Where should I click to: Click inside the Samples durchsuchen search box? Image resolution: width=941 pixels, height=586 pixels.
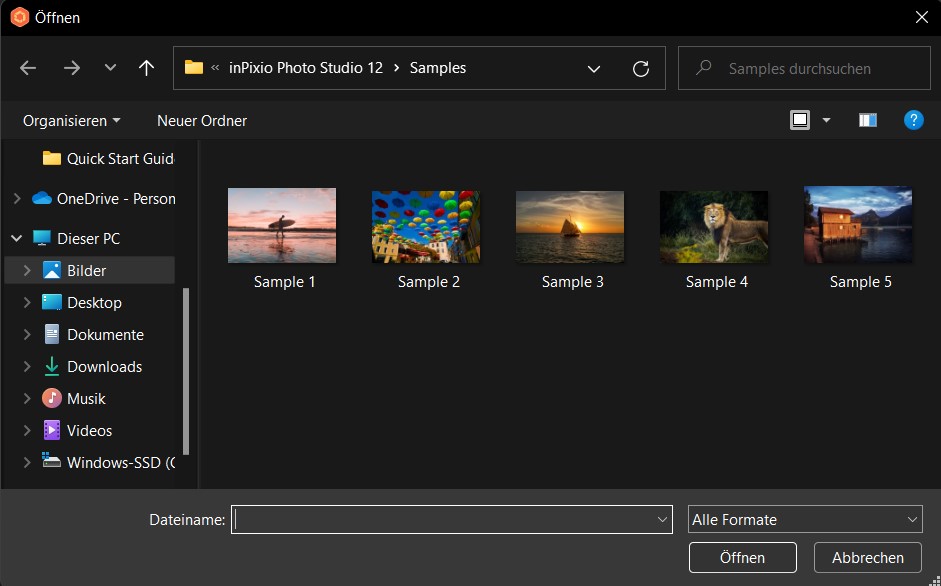point(804,67)
